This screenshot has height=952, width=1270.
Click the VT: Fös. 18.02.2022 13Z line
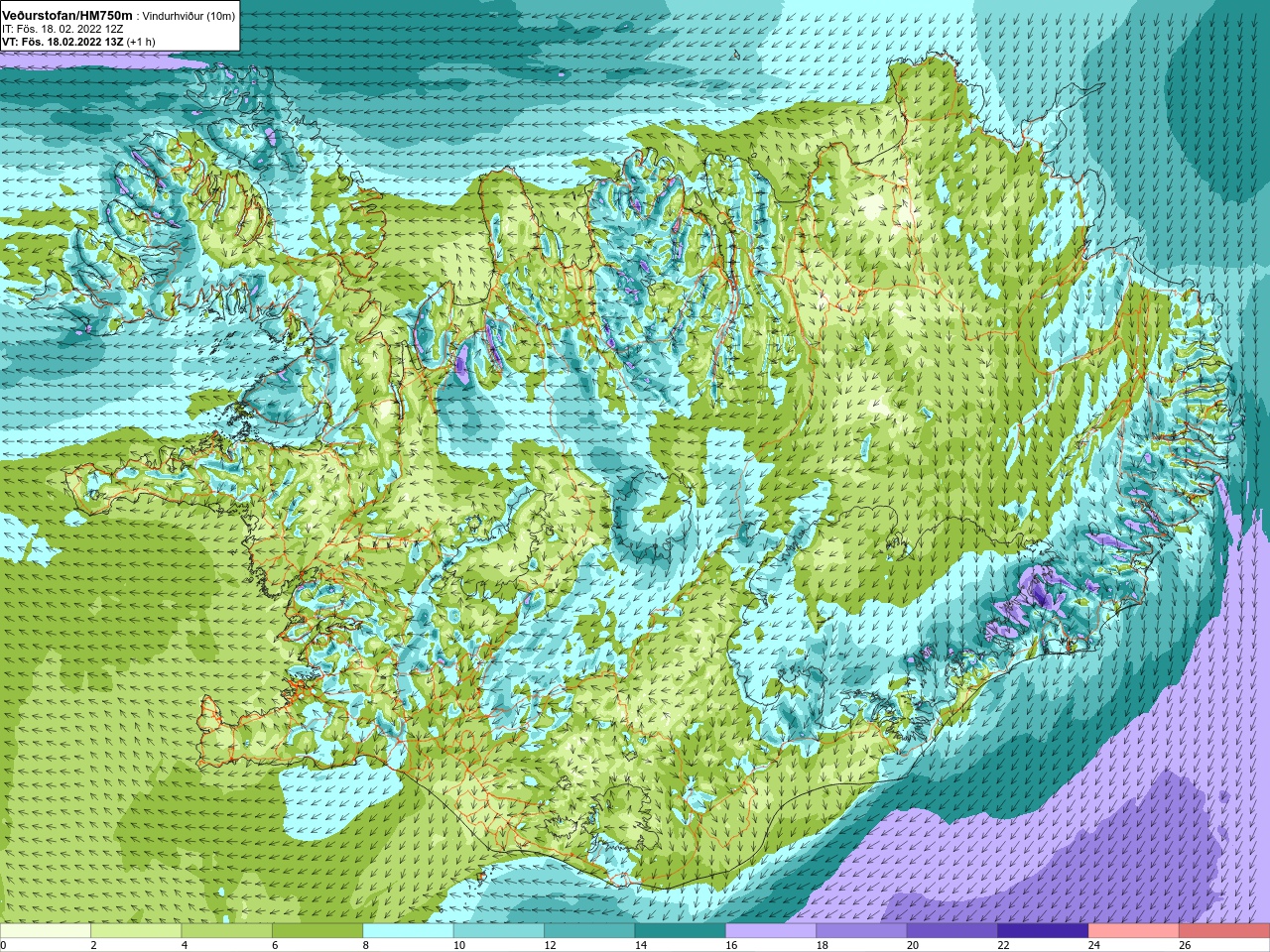(63, 42)
